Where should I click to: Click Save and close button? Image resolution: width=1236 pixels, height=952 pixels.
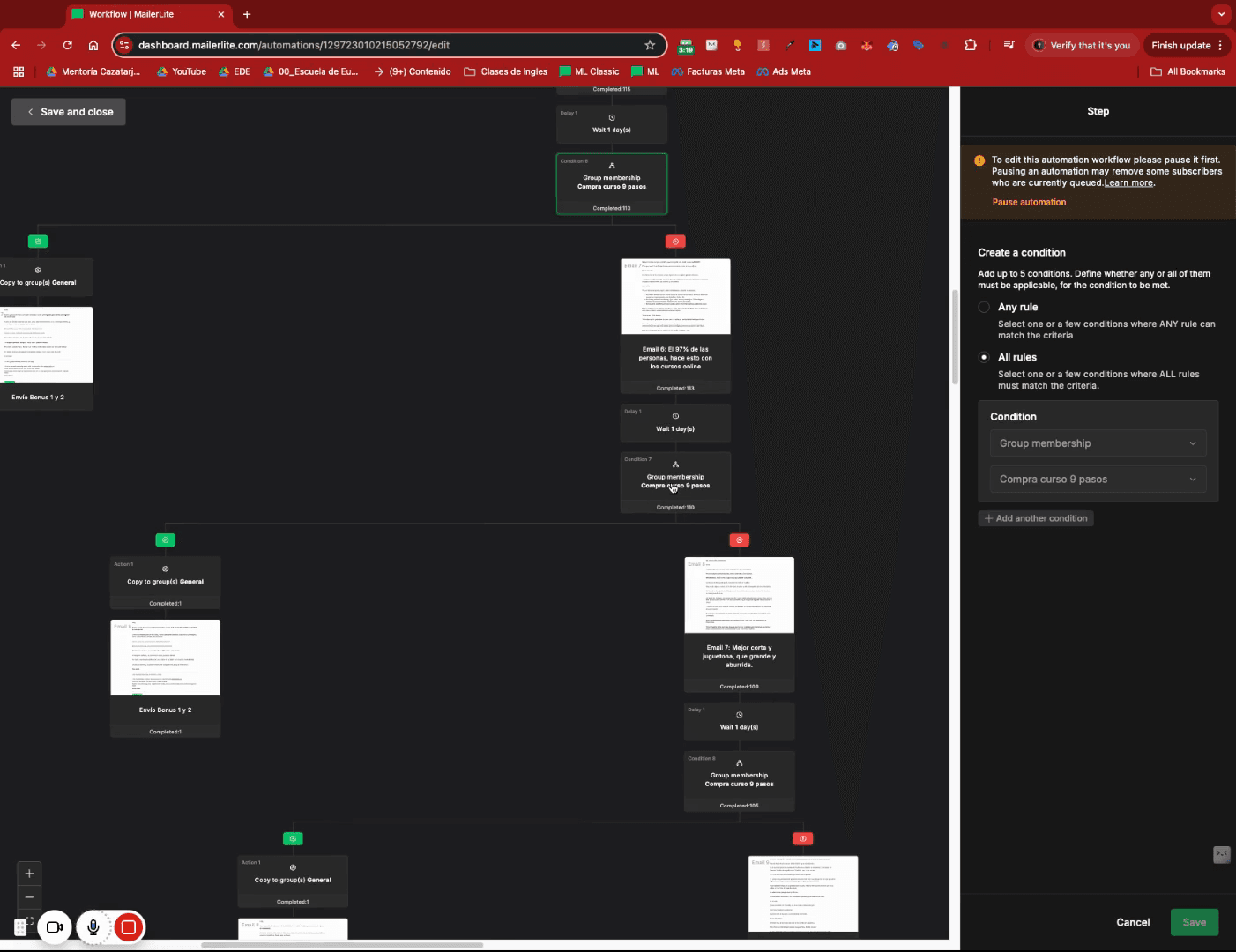[69, 112]
